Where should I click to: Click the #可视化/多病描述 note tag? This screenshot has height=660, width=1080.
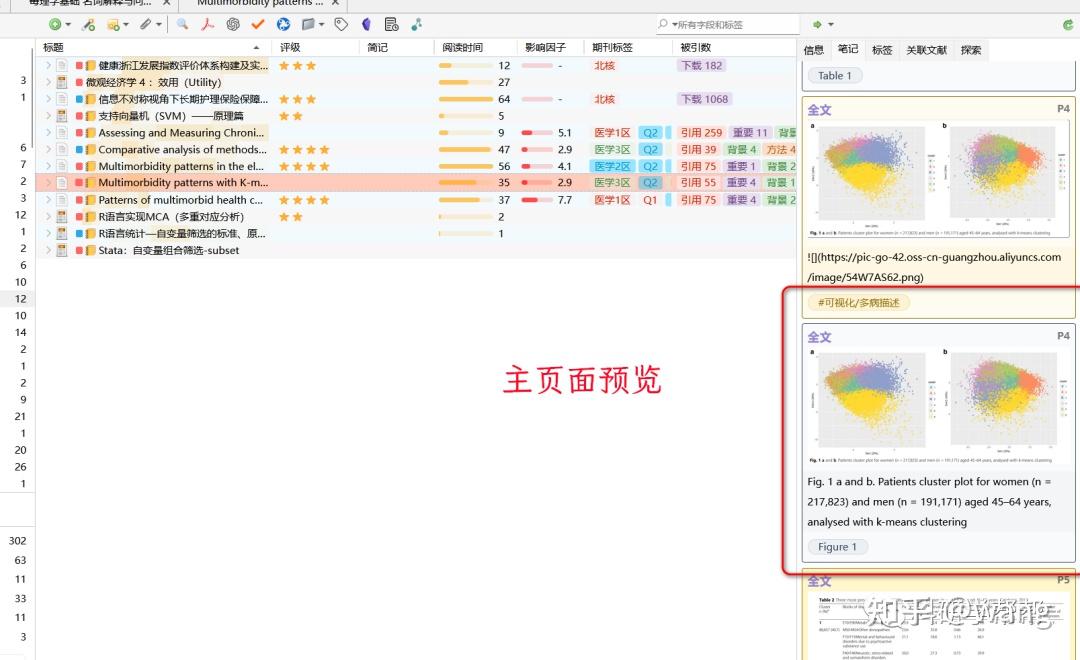(858, 302)
